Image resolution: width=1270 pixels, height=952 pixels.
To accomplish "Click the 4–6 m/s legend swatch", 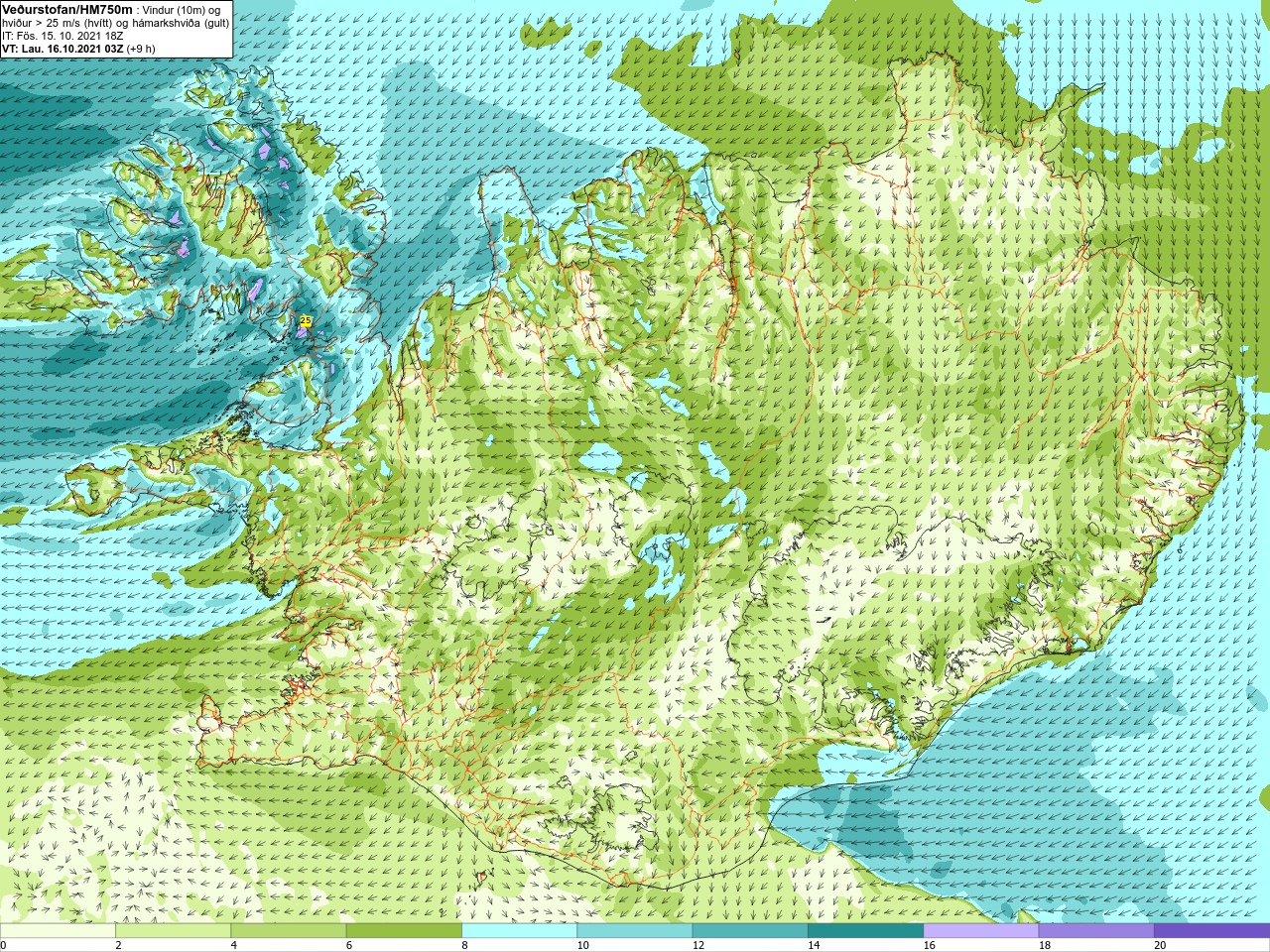I will pyautogui.click(x=288, y=930).
